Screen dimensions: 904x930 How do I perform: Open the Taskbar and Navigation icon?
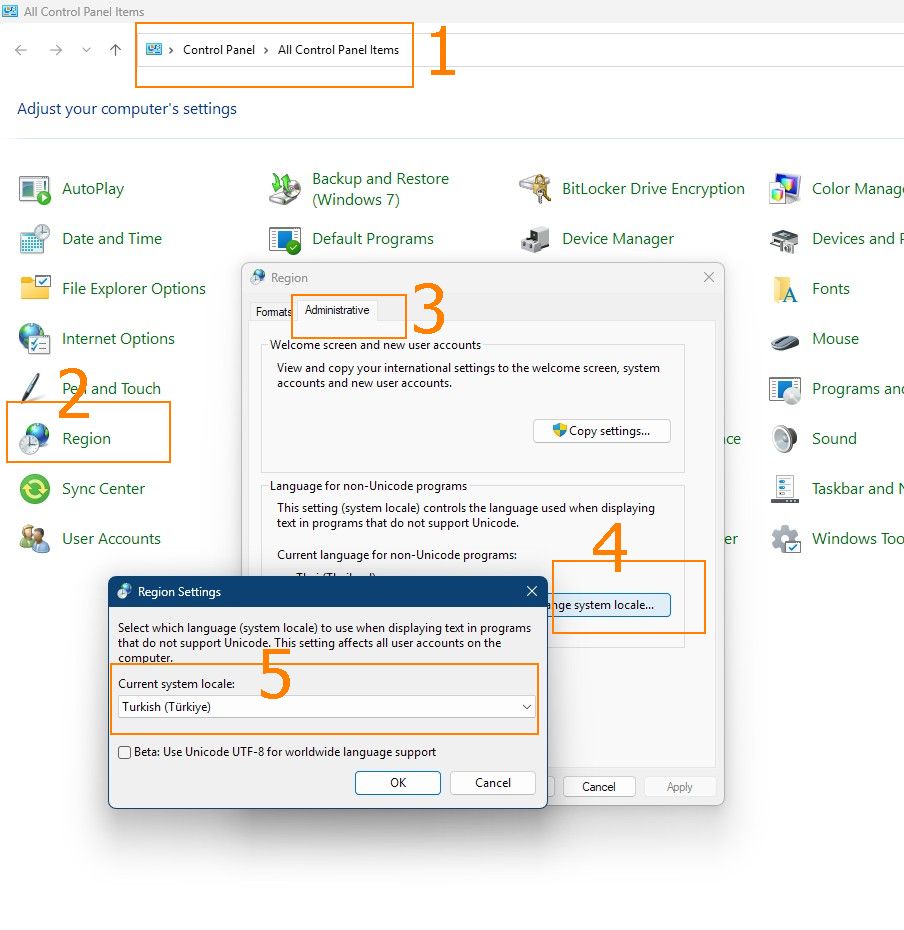click(785, 489)
